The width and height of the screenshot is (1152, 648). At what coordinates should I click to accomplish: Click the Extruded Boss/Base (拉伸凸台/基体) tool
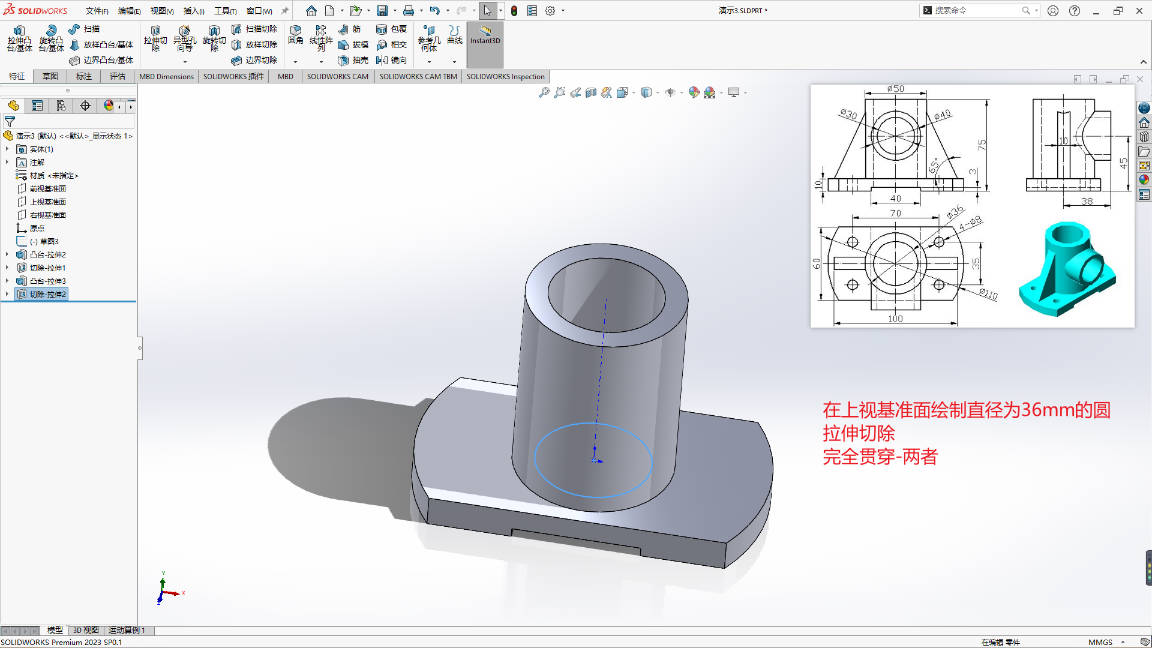pyautogui.click(x=19, y=38)
